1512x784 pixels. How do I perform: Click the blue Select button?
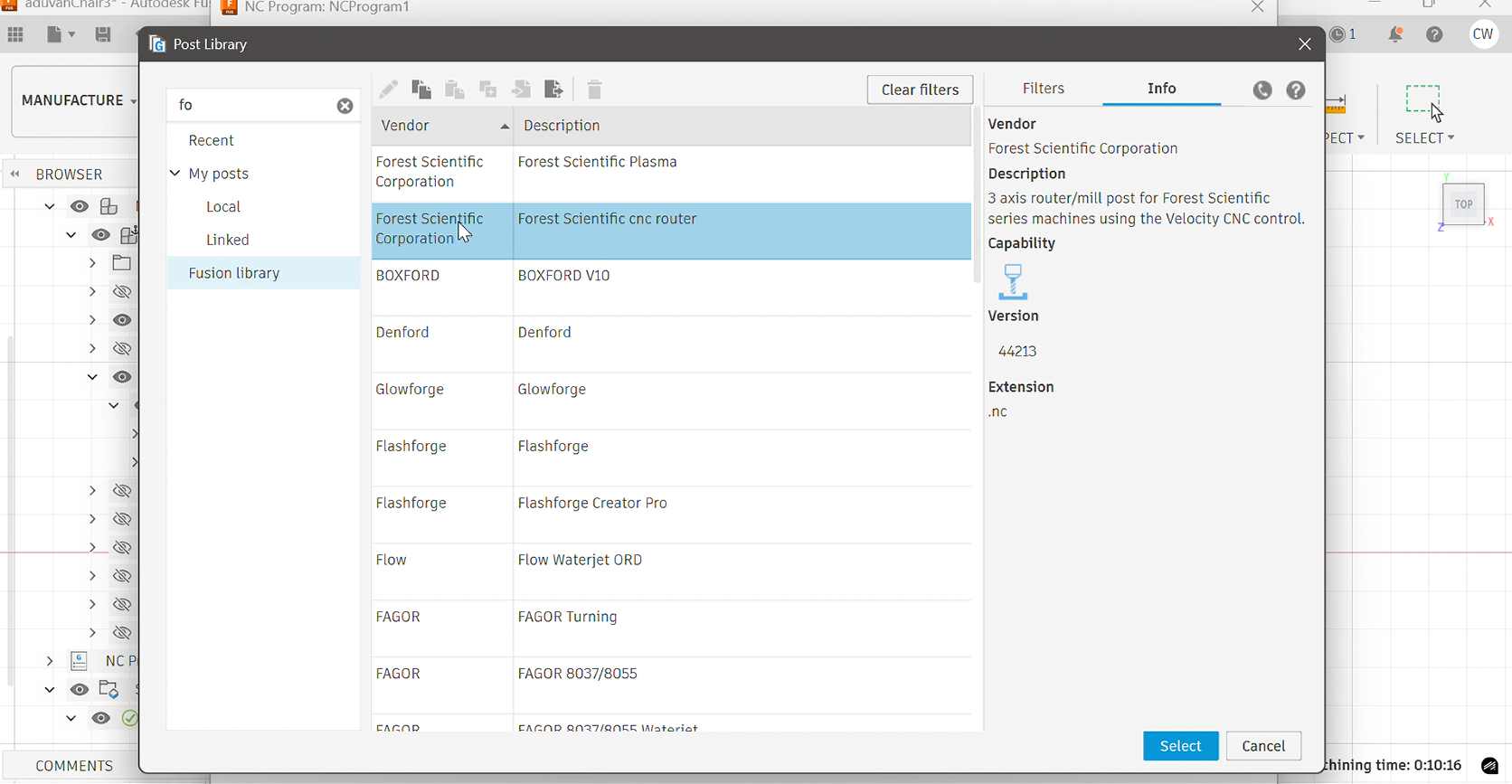click(x=1180, y=746)
